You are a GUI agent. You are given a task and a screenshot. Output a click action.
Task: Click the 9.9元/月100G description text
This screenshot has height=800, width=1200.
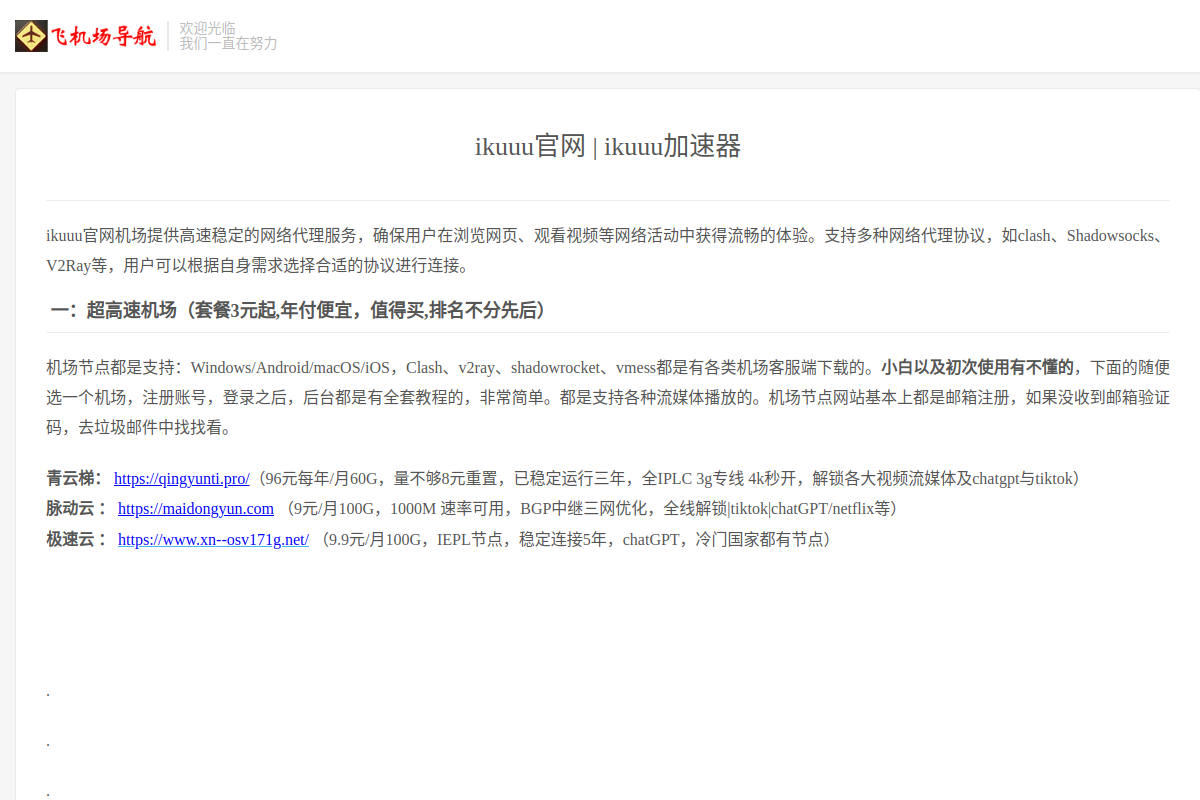575,540
